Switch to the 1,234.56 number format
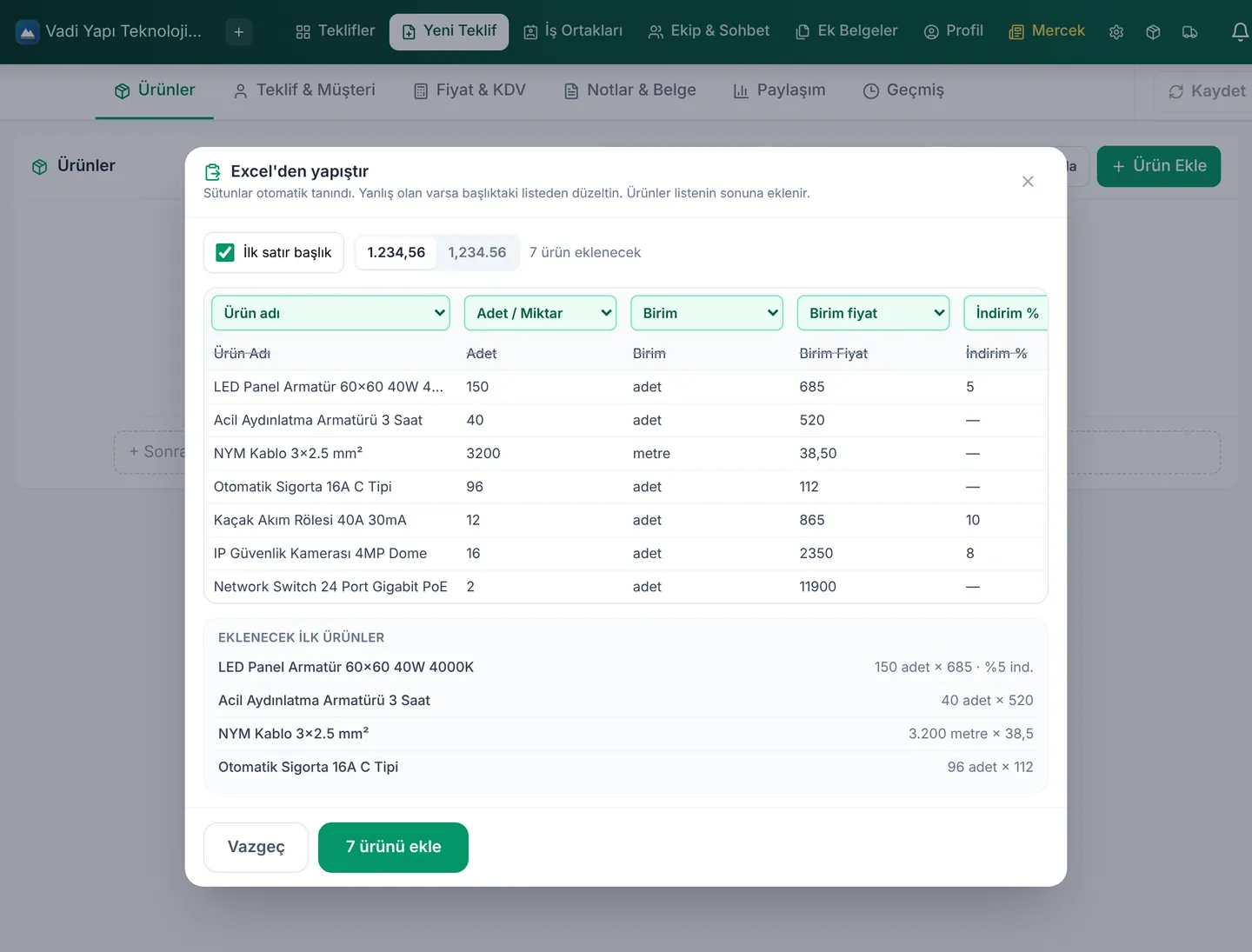The height and width of the screenshot is (952, 1252). tap(477, 252)
